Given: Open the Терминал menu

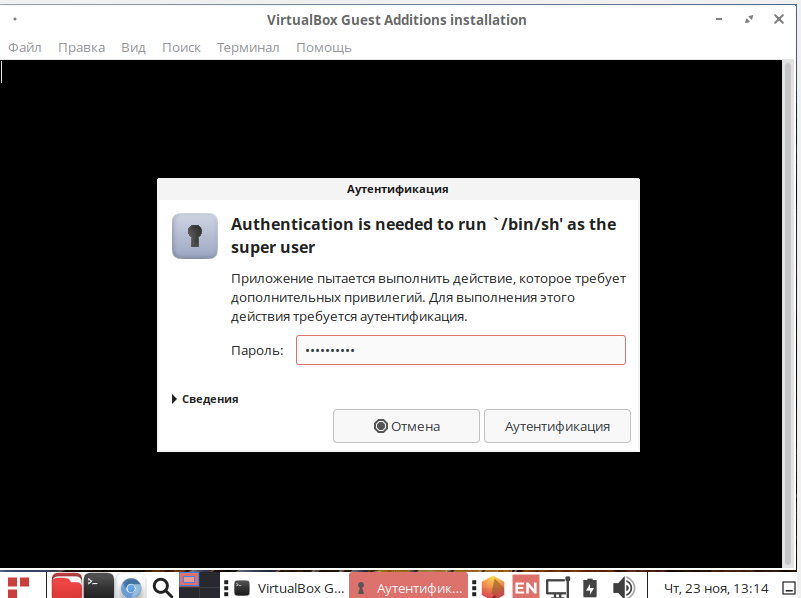Looking at the screenshot, I should [x=248, y=47].
